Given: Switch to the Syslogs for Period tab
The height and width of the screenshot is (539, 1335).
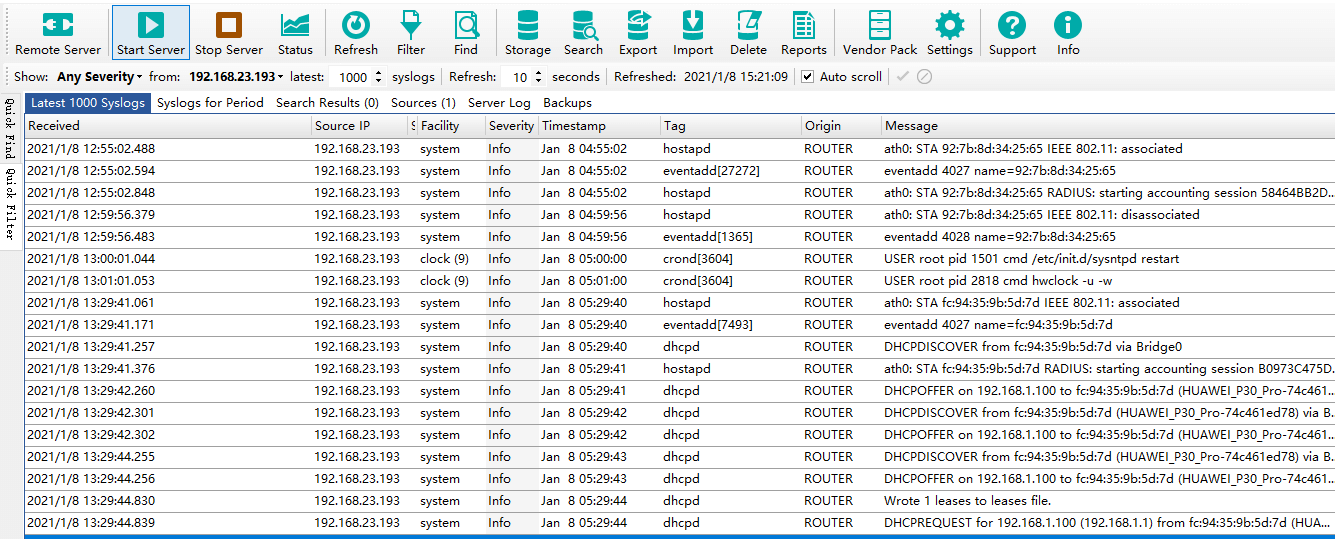Looking at the screenshot, I should 210,103.
